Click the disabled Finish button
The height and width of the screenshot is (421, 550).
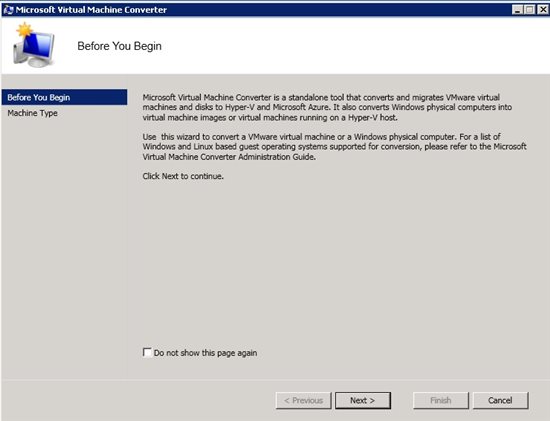coord(441,400)
